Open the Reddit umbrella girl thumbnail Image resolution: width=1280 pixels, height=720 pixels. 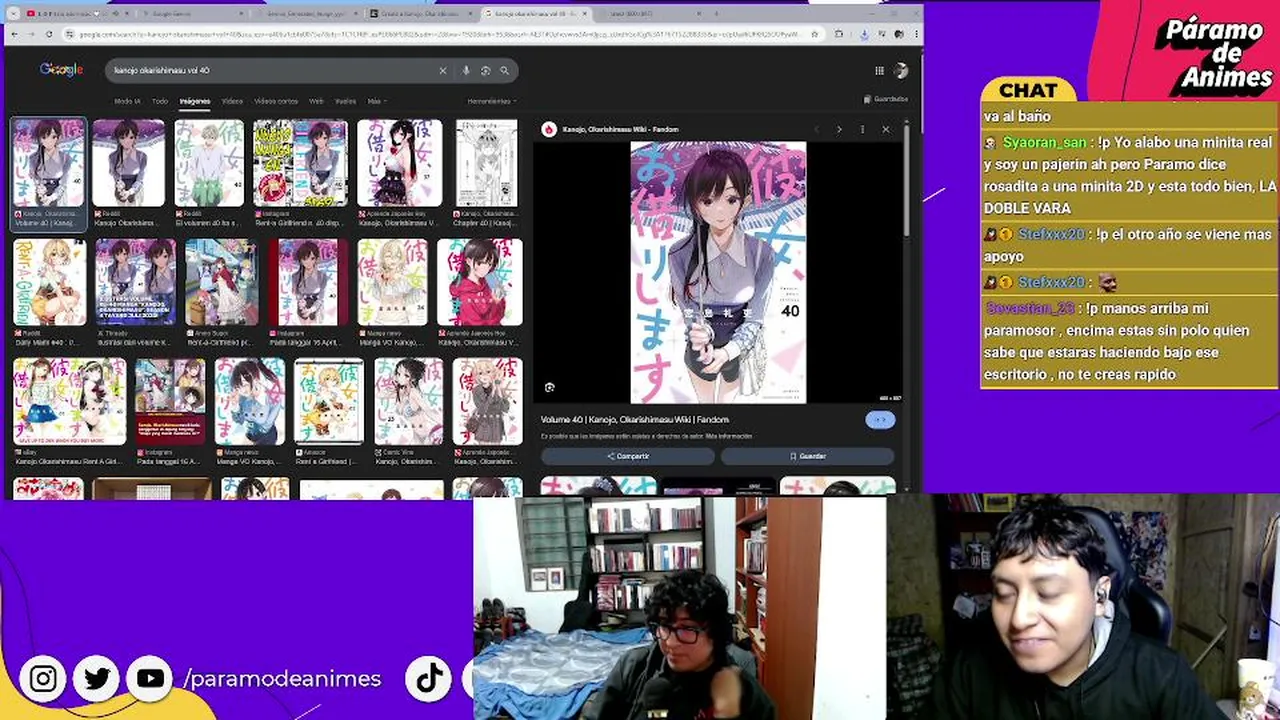point(129,163)
